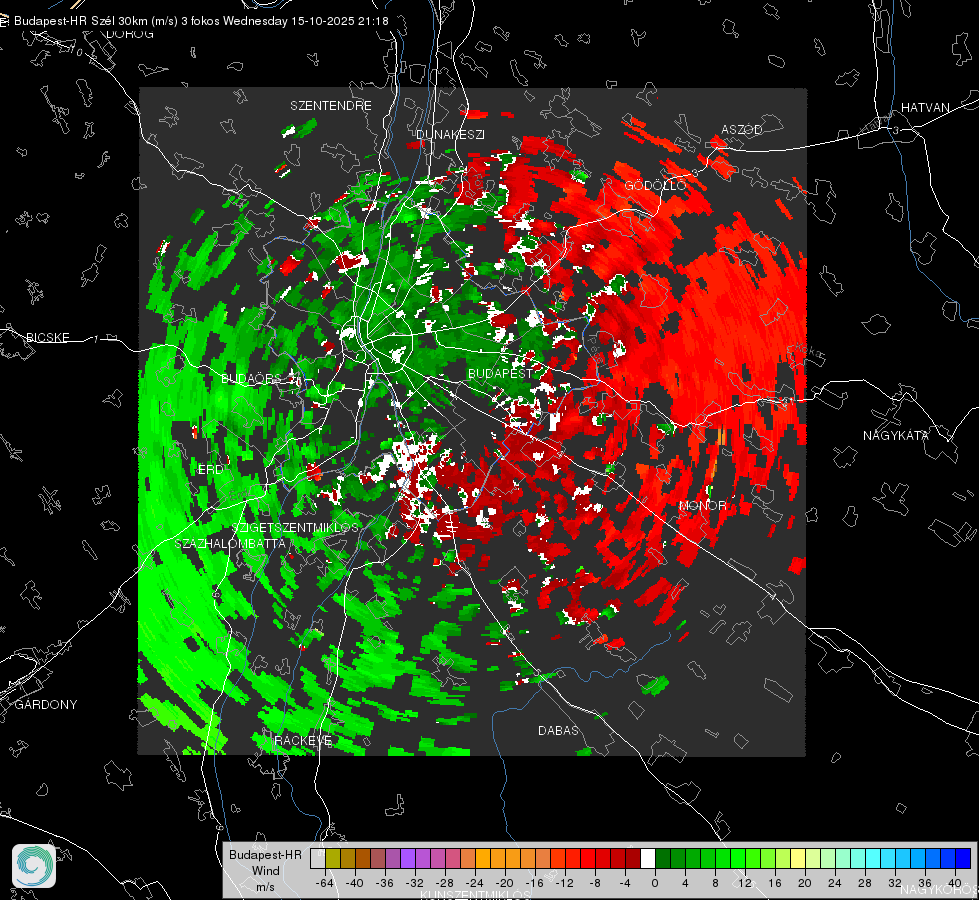Click the BUDAPEST city label
979x900 pixels.
point(500,373)
